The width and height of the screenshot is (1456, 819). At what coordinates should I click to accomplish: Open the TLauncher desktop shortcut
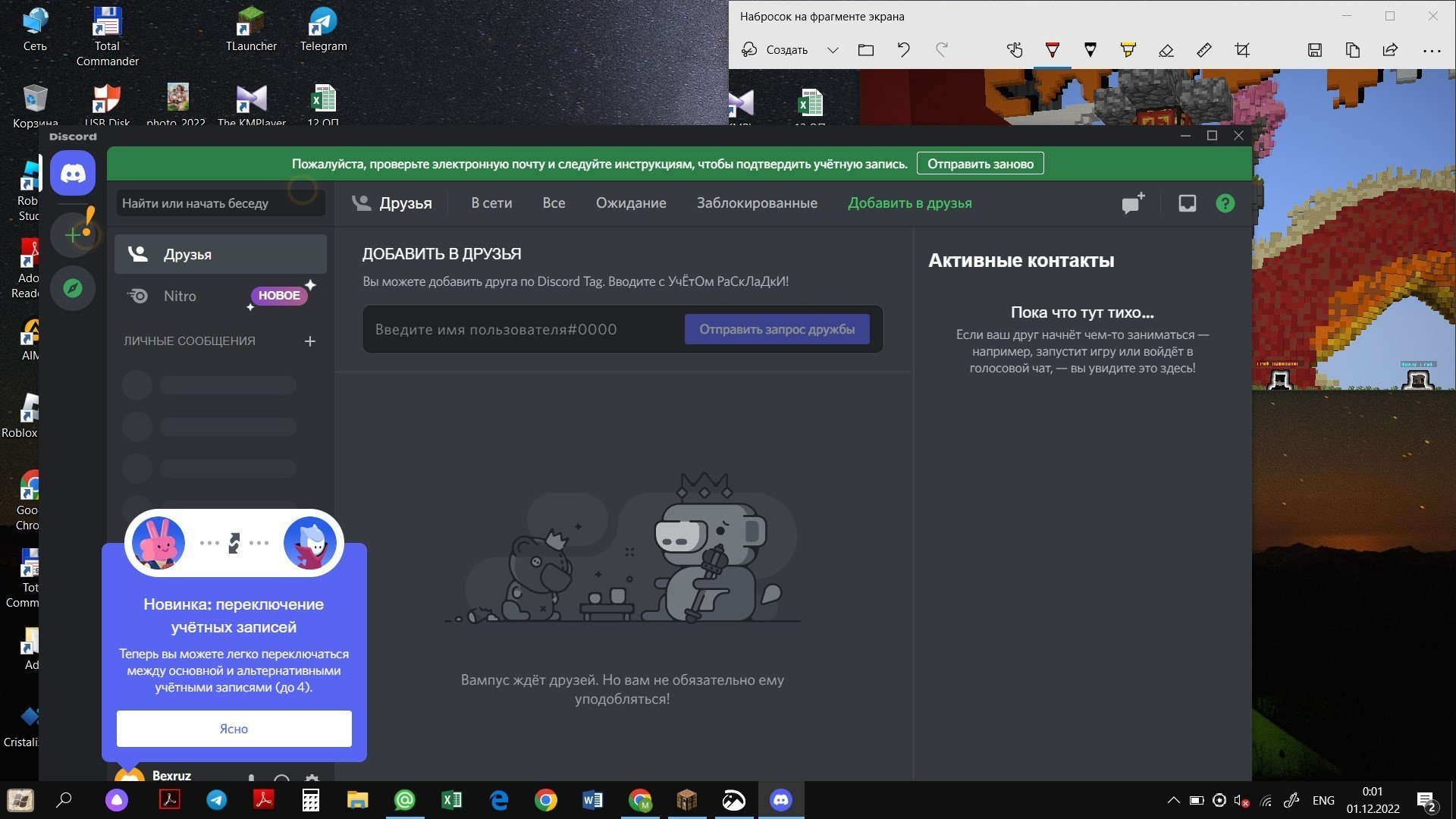[251, 30]
